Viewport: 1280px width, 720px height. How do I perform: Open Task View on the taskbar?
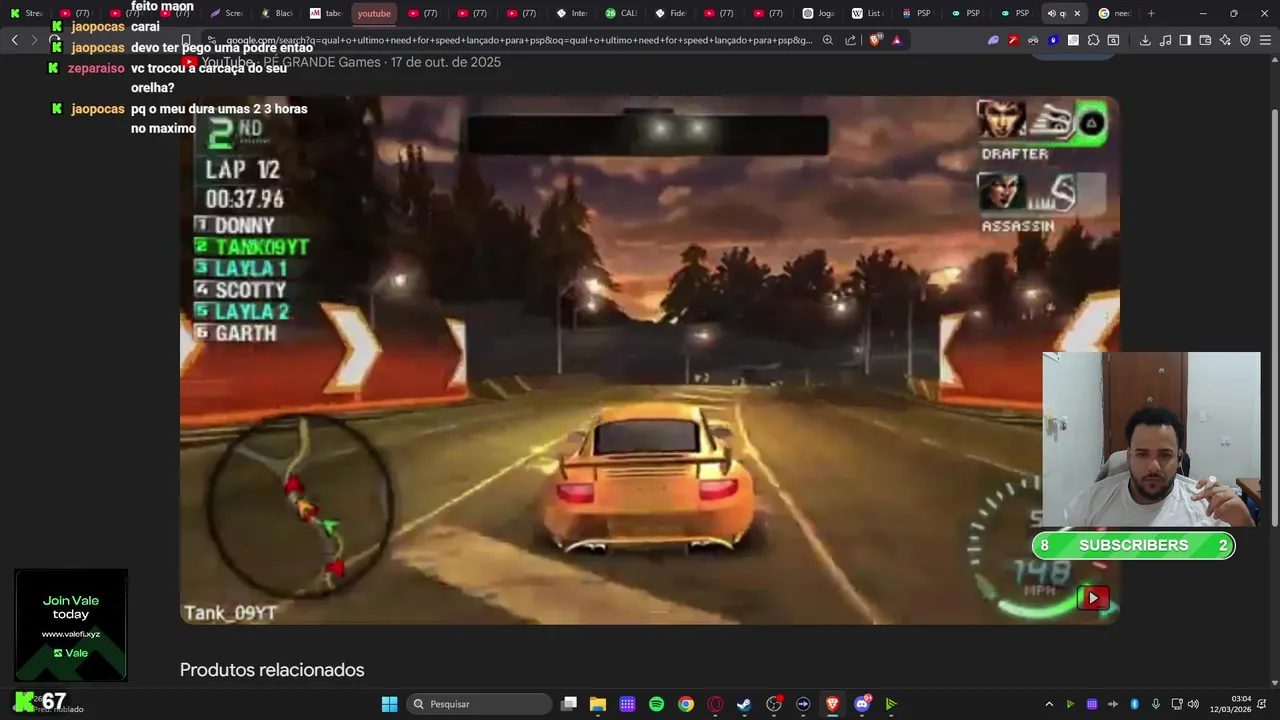click(x=569, y=704)
